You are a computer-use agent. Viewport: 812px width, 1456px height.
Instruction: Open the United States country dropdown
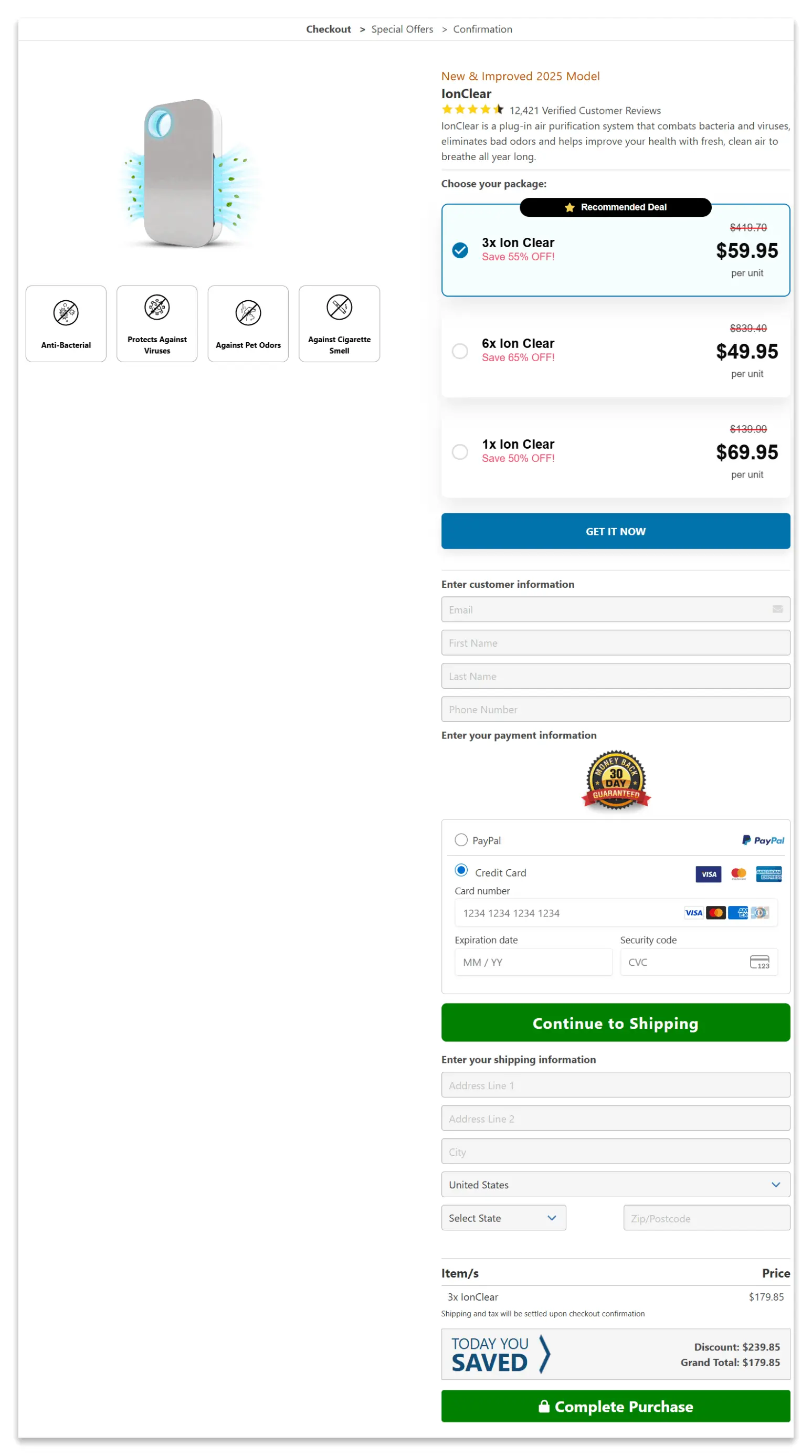pos(615,1185)
